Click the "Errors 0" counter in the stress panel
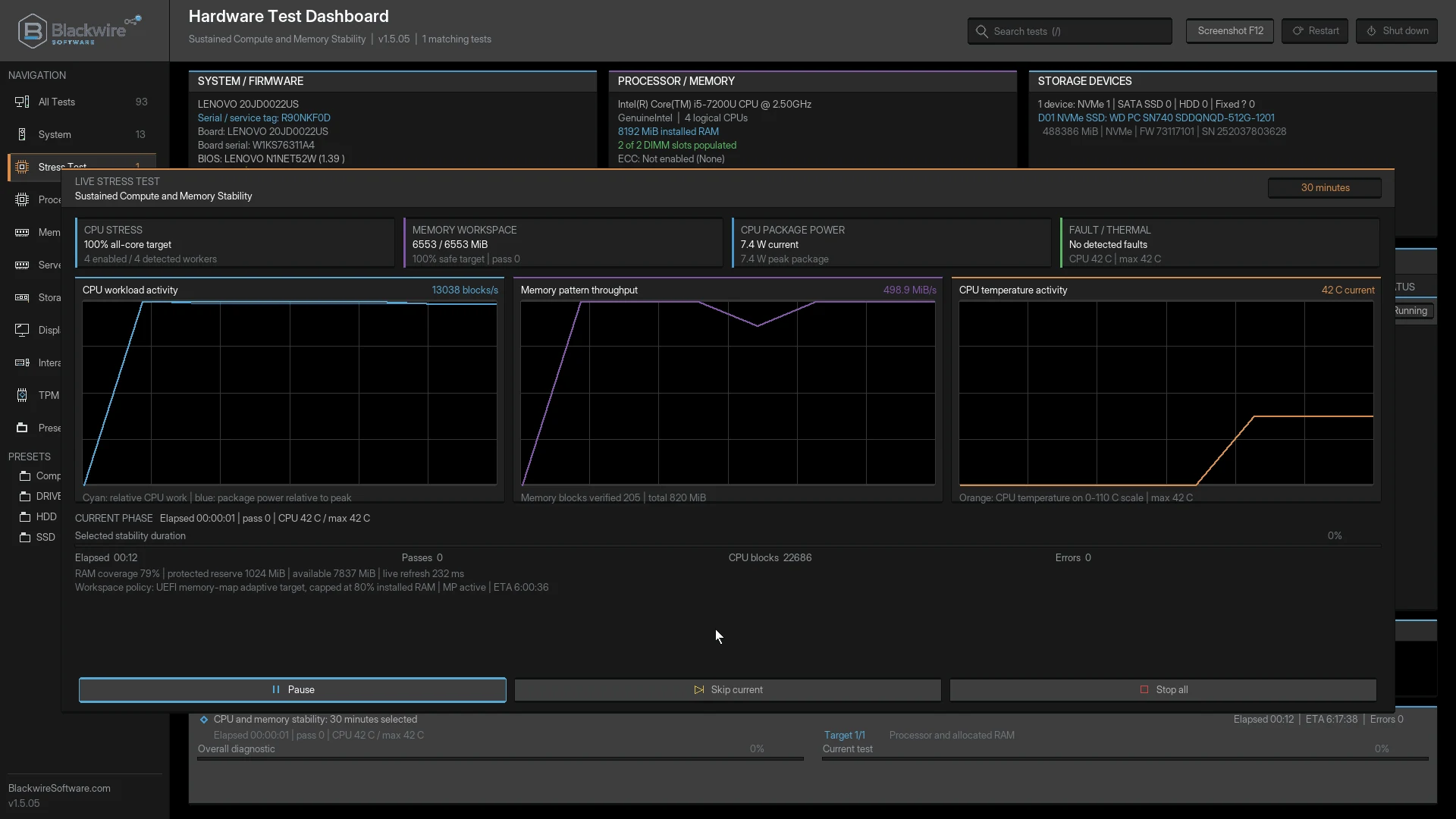Image resolution: width=1456 pixels, height=819 pixels. (x=1073, y=558)
